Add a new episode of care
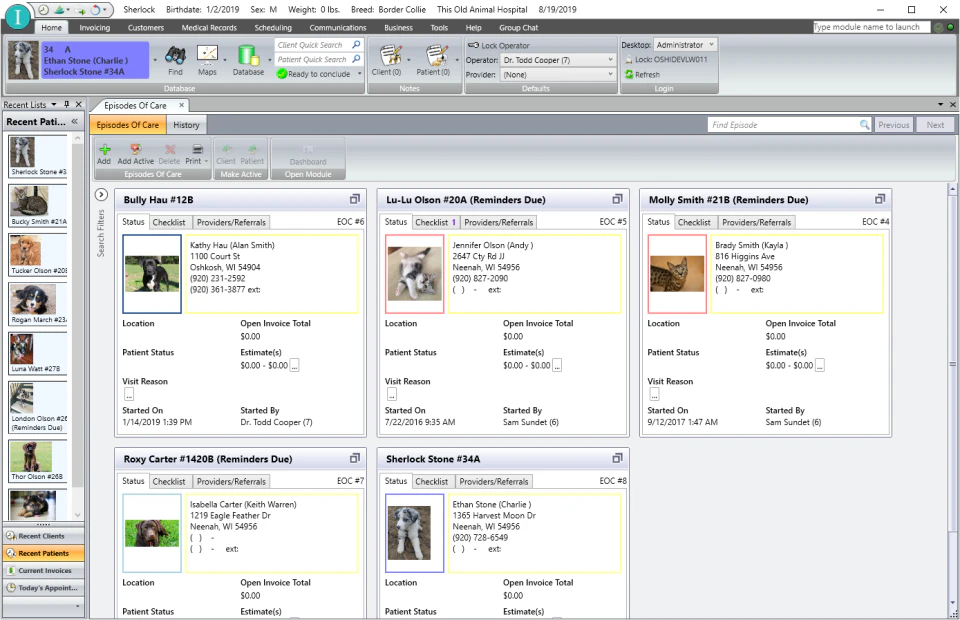Image resolution: width=960 pixels, height=620 pixels. 104,152
